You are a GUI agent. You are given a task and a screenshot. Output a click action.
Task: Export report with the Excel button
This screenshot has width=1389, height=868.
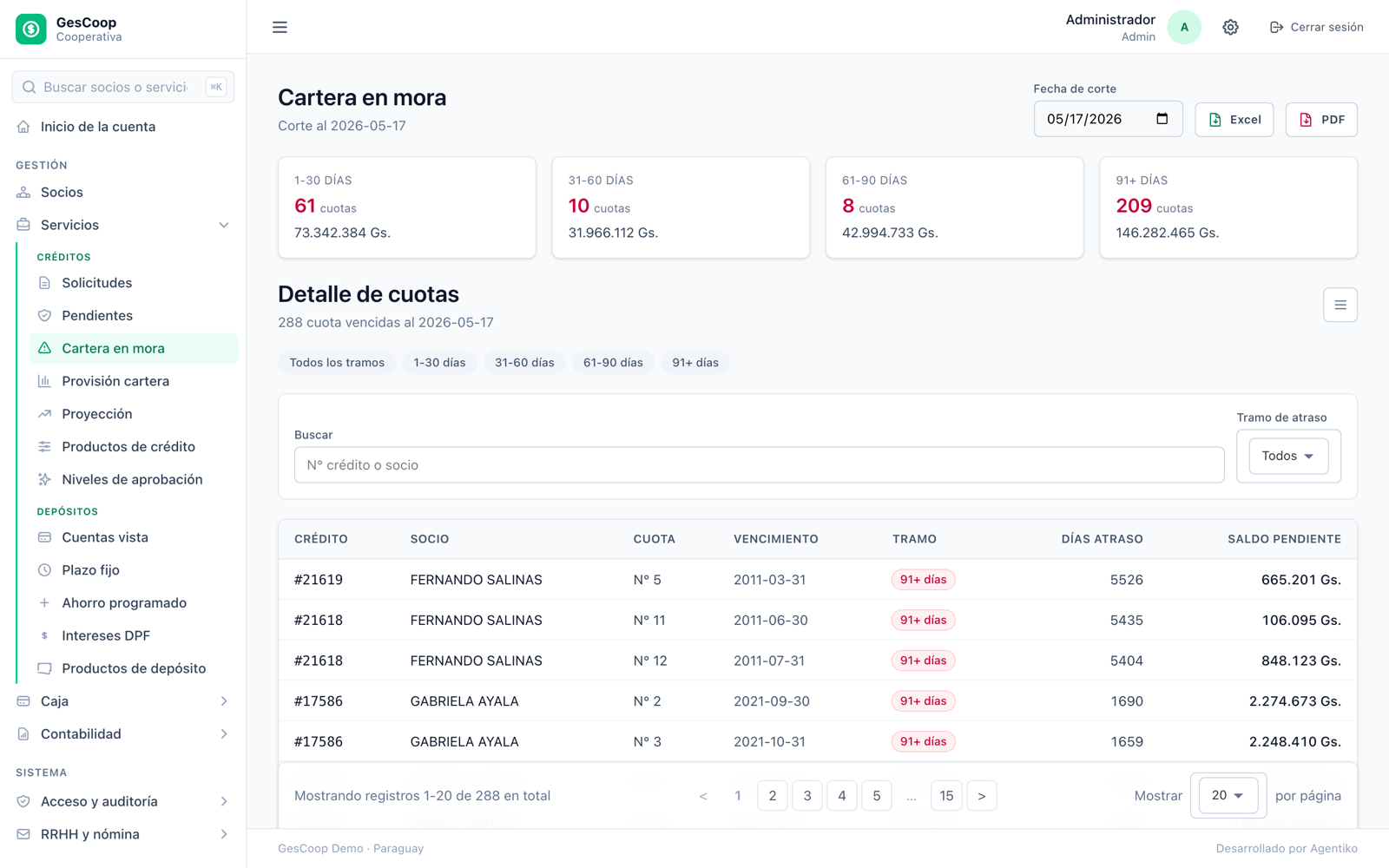coord(1234,120)
